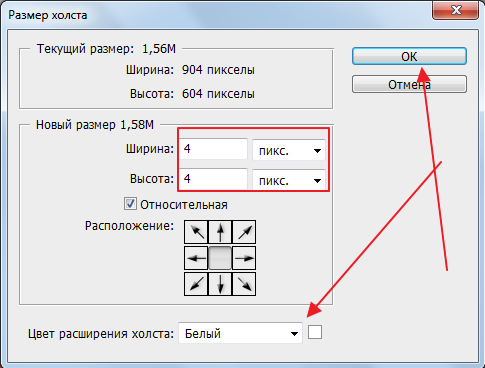Viewport: 485px width, 368px height.
Task: Set anchor to the middle-right arrow
Action: (244, 258)
